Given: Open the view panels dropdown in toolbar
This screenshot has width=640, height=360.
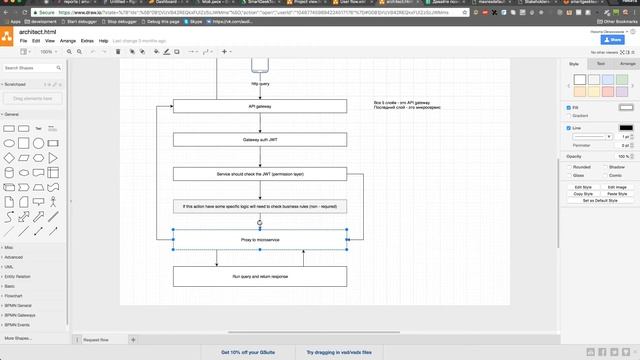Looking at the screenshot, I should click(x=25, y=52).
